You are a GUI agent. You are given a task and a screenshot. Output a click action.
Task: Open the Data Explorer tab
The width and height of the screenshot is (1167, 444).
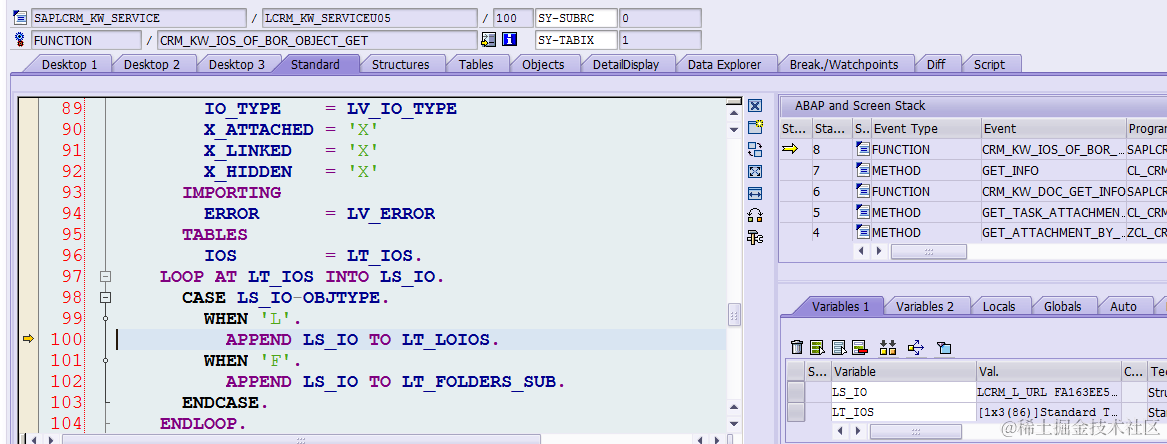point(724,65)
